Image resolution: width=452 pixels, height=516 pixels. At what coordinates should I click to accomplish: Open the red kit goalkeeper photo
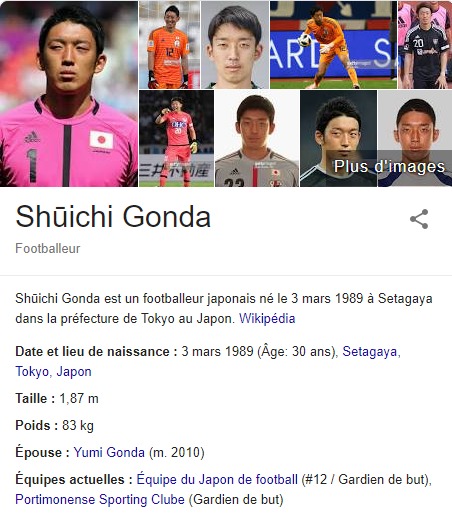(x=176, y=138)
